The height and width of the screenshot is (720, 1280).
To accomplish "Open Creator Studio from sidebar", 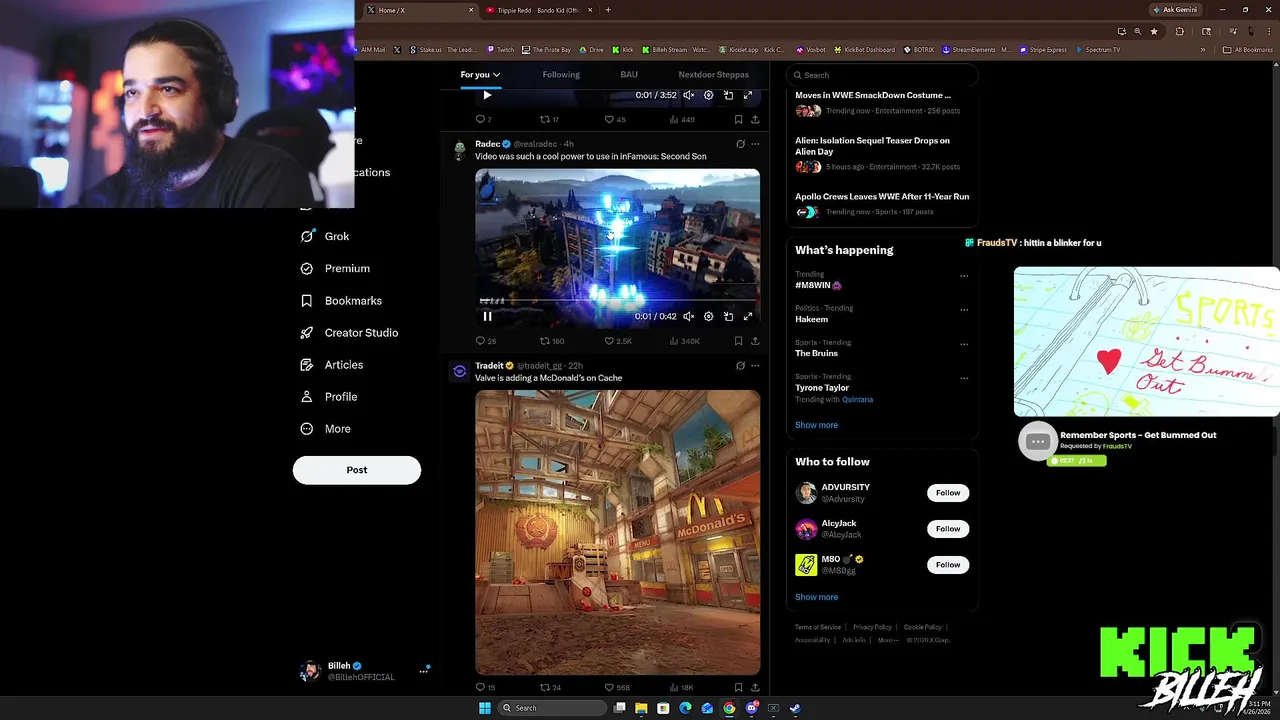I will (349, 332).
